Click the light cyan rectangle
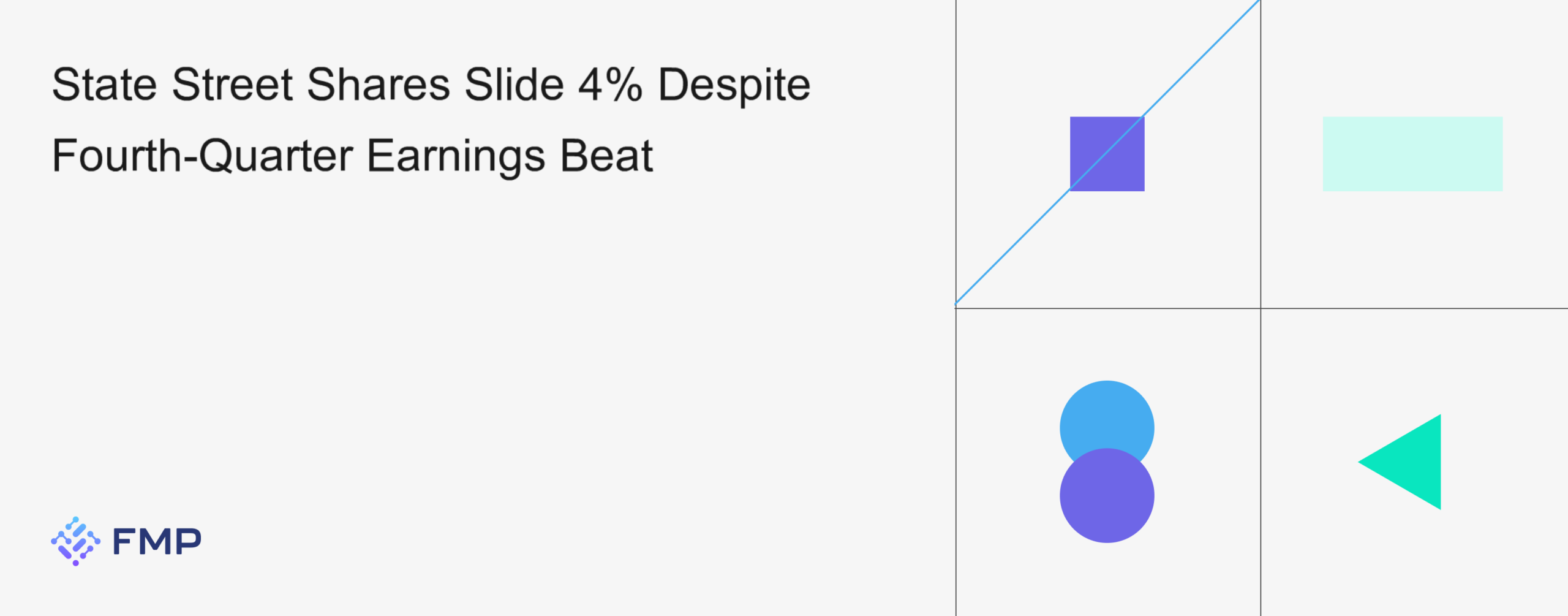 tap(1412, 154)
